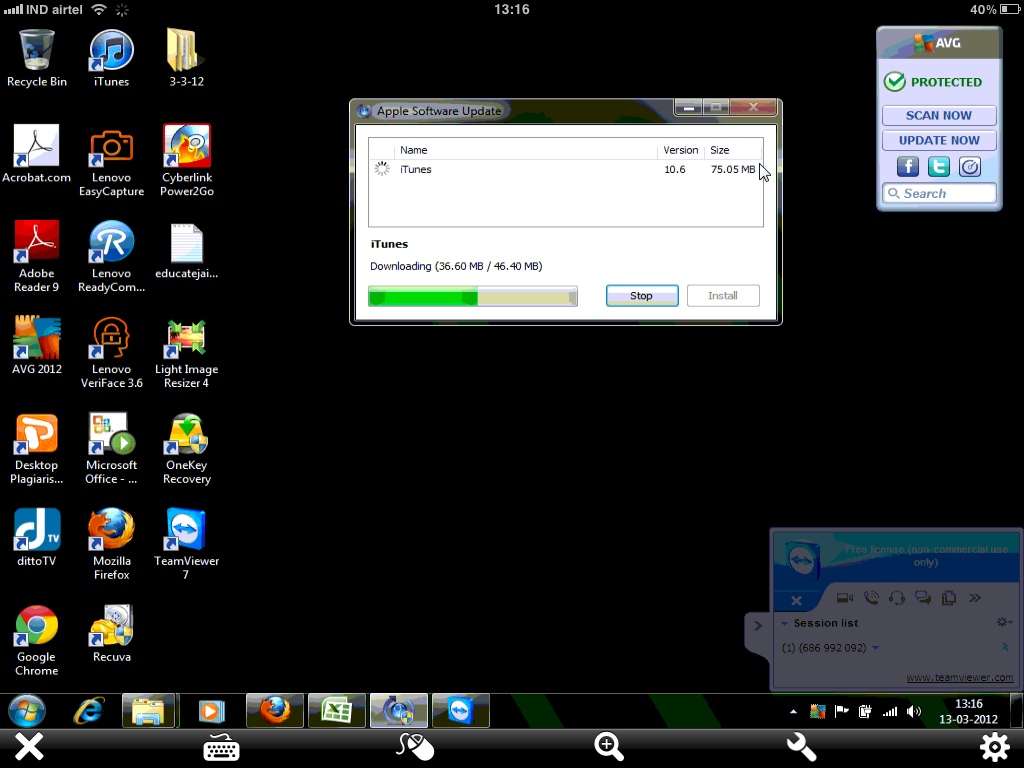Click the Version column header
The image size is (1024, 768).
coord(680,150)
